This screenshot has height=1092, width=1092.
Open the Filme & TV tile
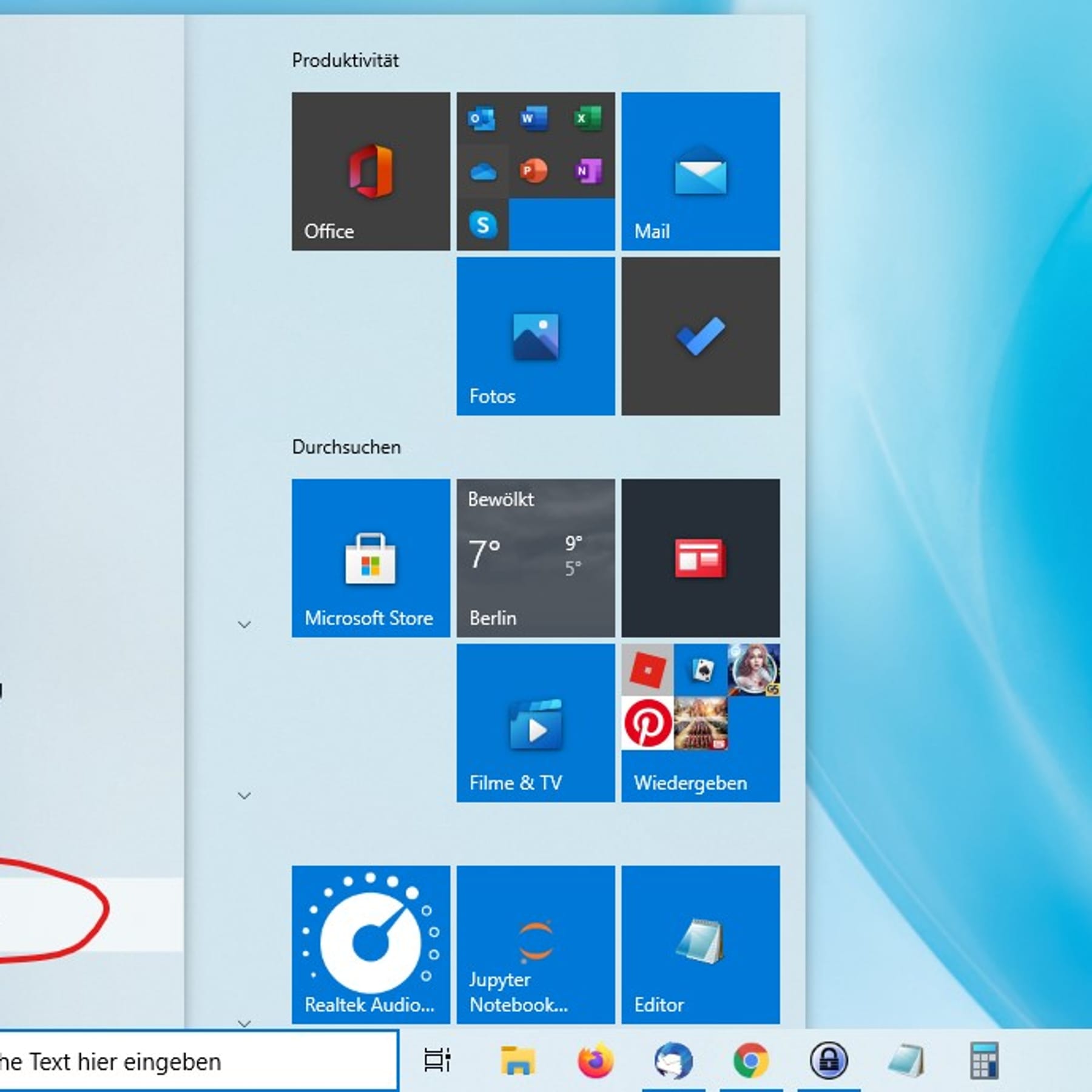coord(536,723)
